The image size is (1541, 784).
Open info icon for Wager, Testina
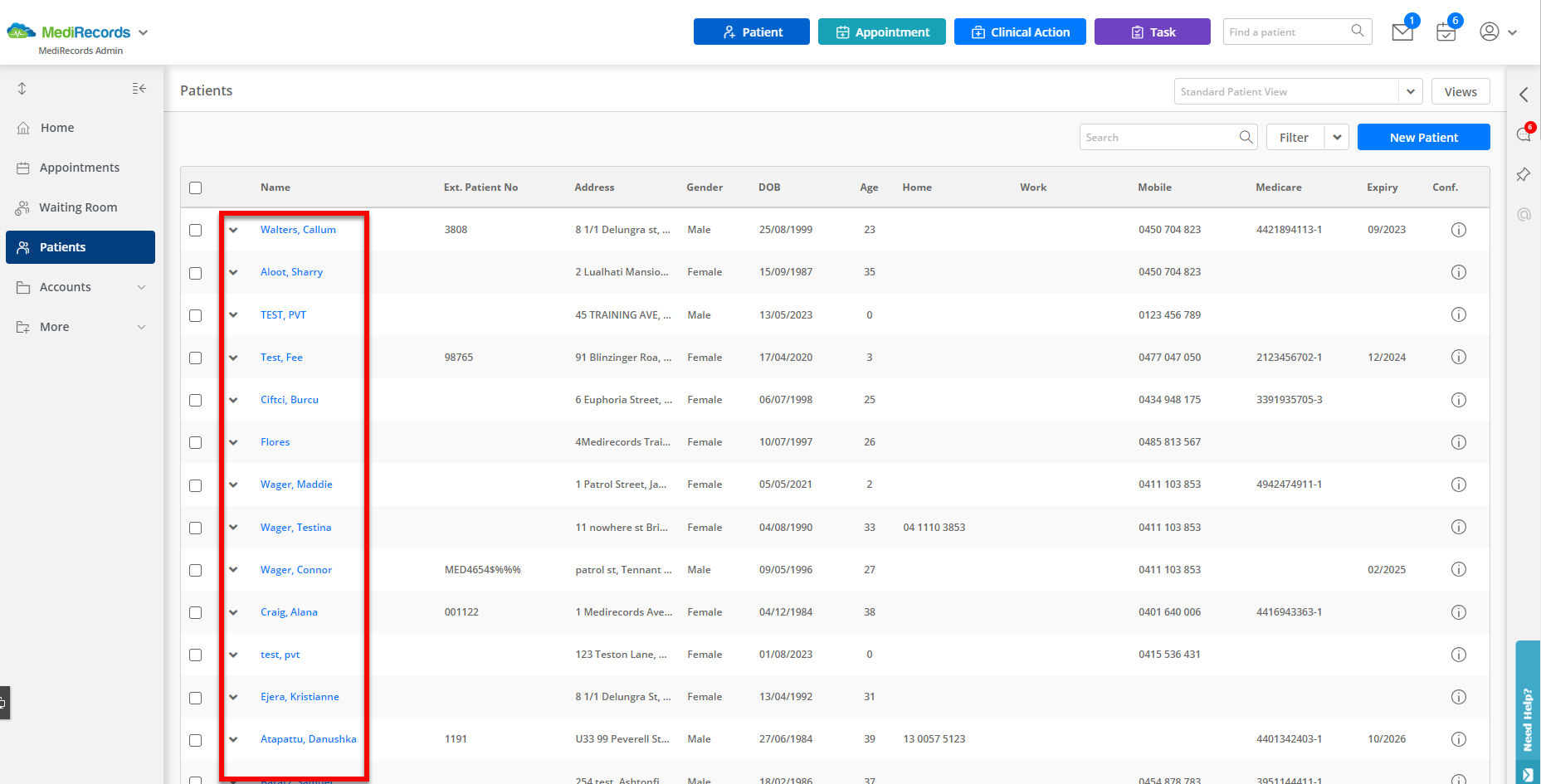(x=1459, y=527)
